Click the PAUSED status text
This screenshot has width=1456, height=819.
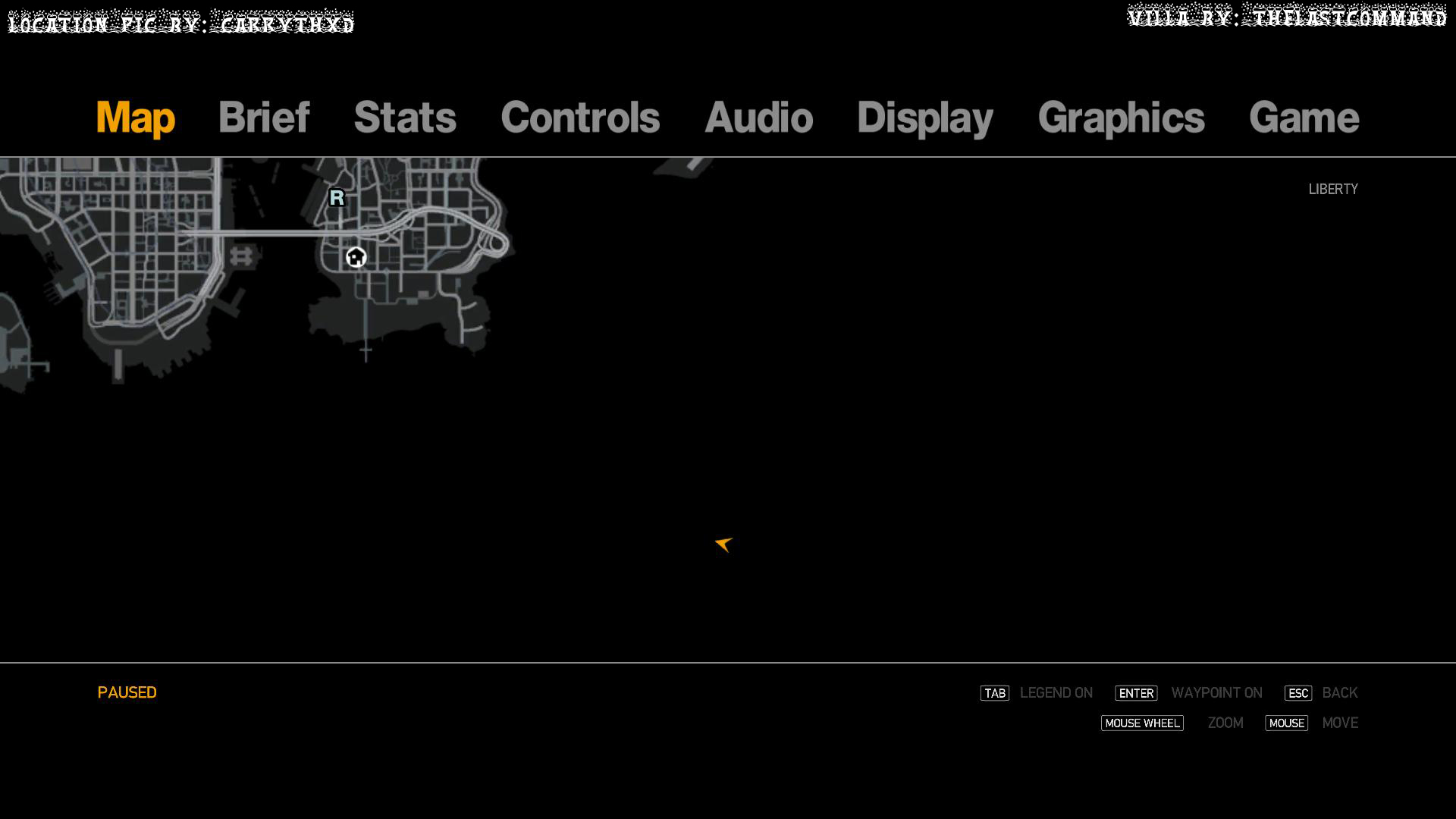[x=127, y=693]
